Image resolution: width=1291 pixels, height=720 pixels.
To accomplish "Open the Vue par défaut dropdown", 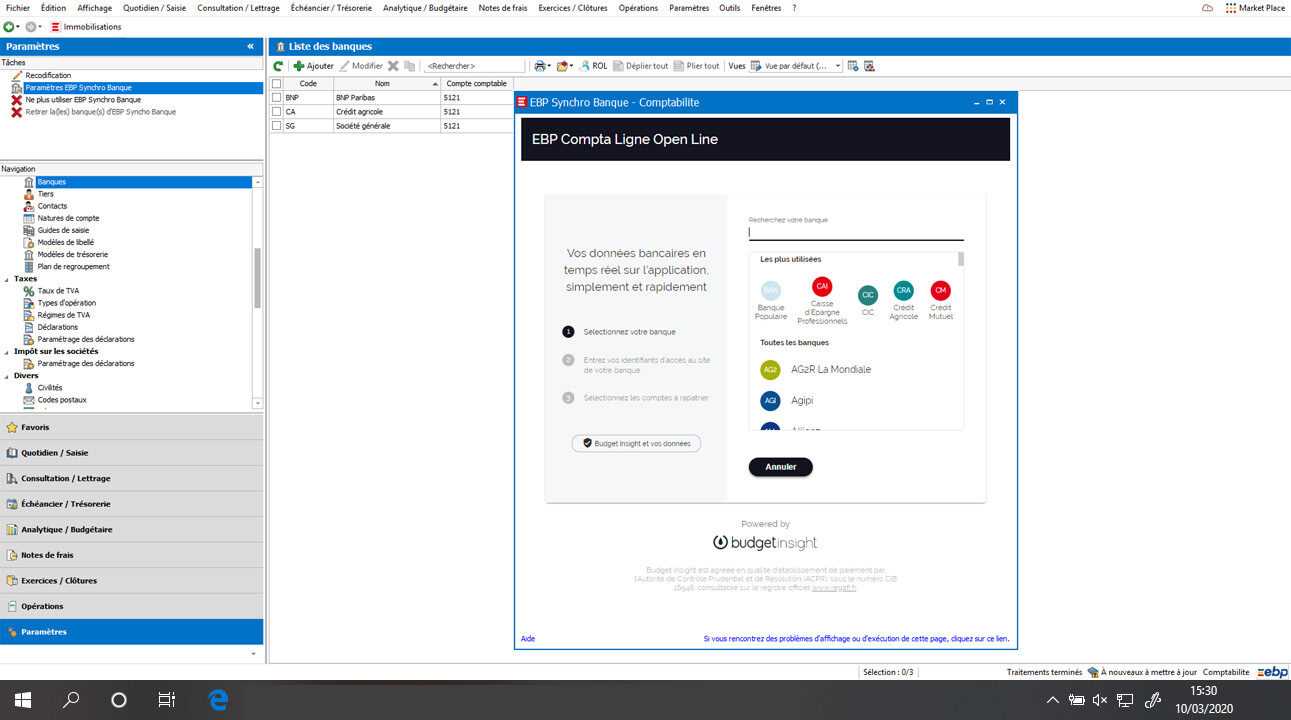I will tap(838, 66).
